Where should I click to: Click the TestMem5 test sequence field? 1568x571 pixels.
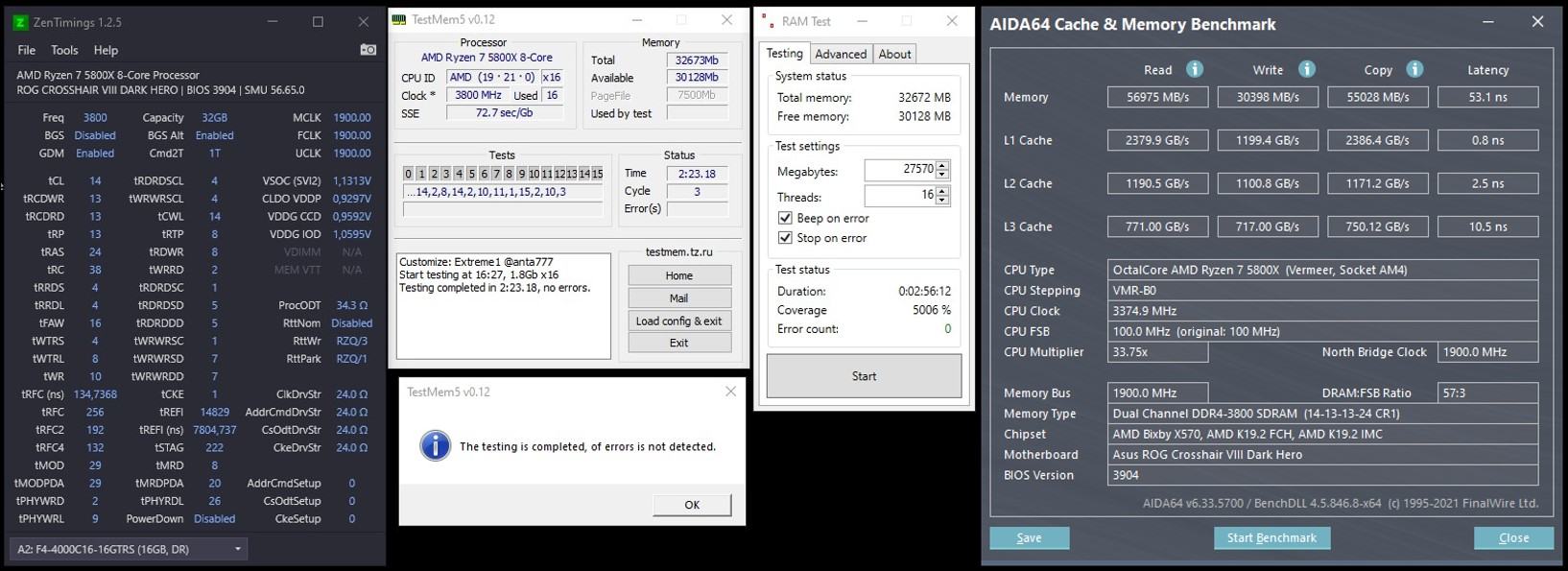pyautogui.click(x=503, y=192)
